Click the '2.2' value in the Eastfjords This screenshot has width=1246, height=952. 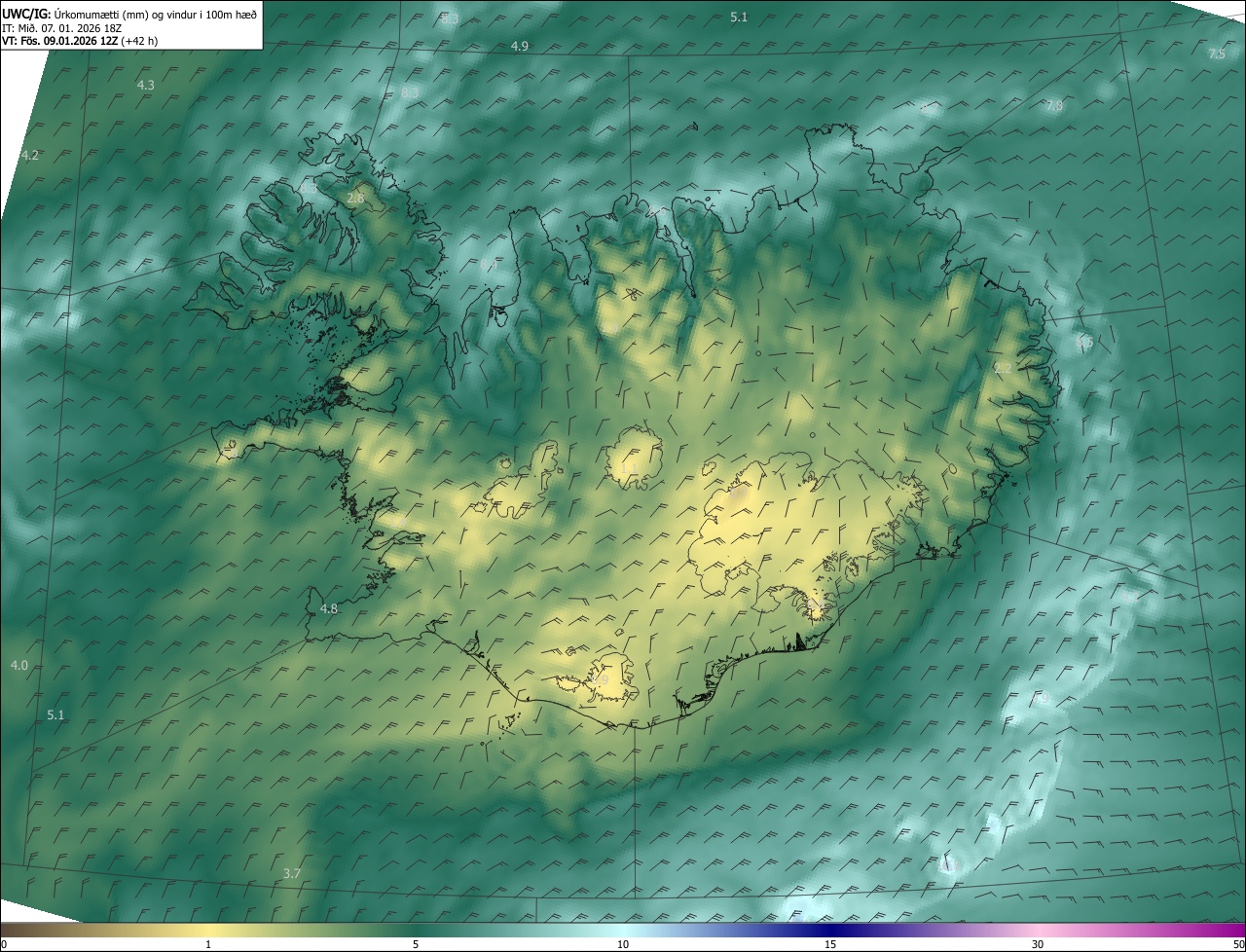pyautogui.click(x=1003, y=368)
